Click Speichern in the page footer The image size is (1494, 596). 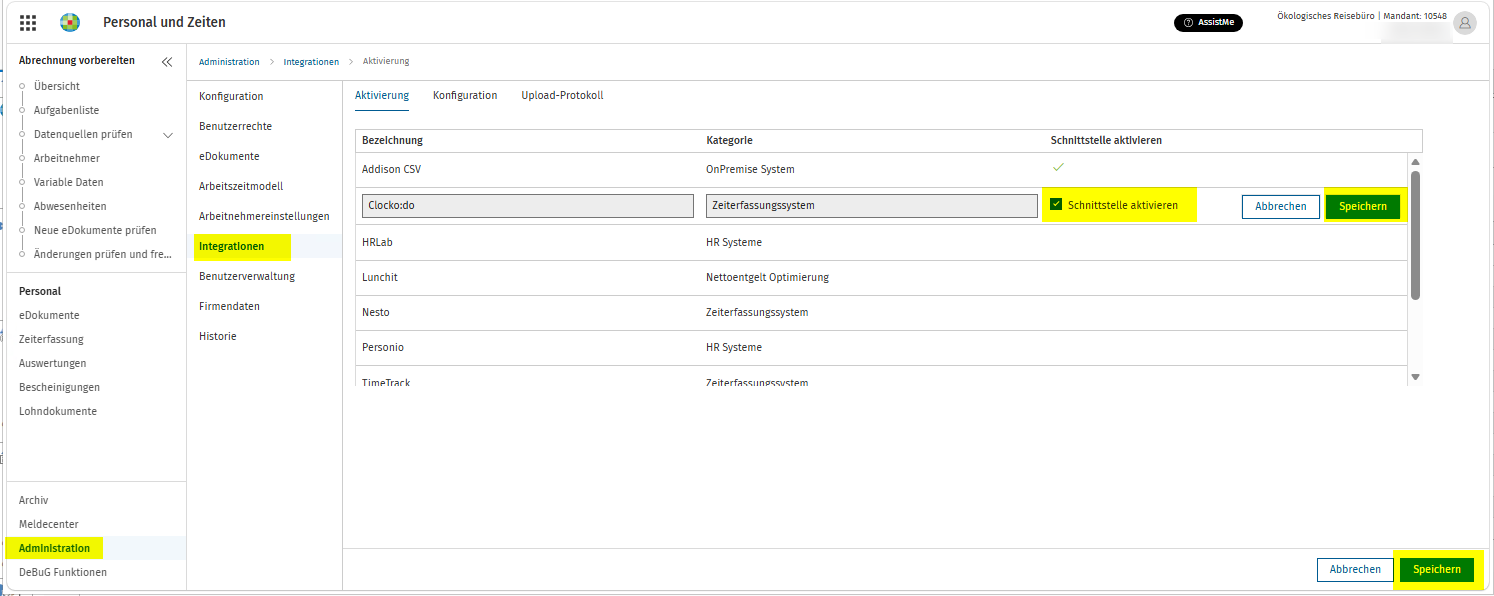(x=1437, y=569)
